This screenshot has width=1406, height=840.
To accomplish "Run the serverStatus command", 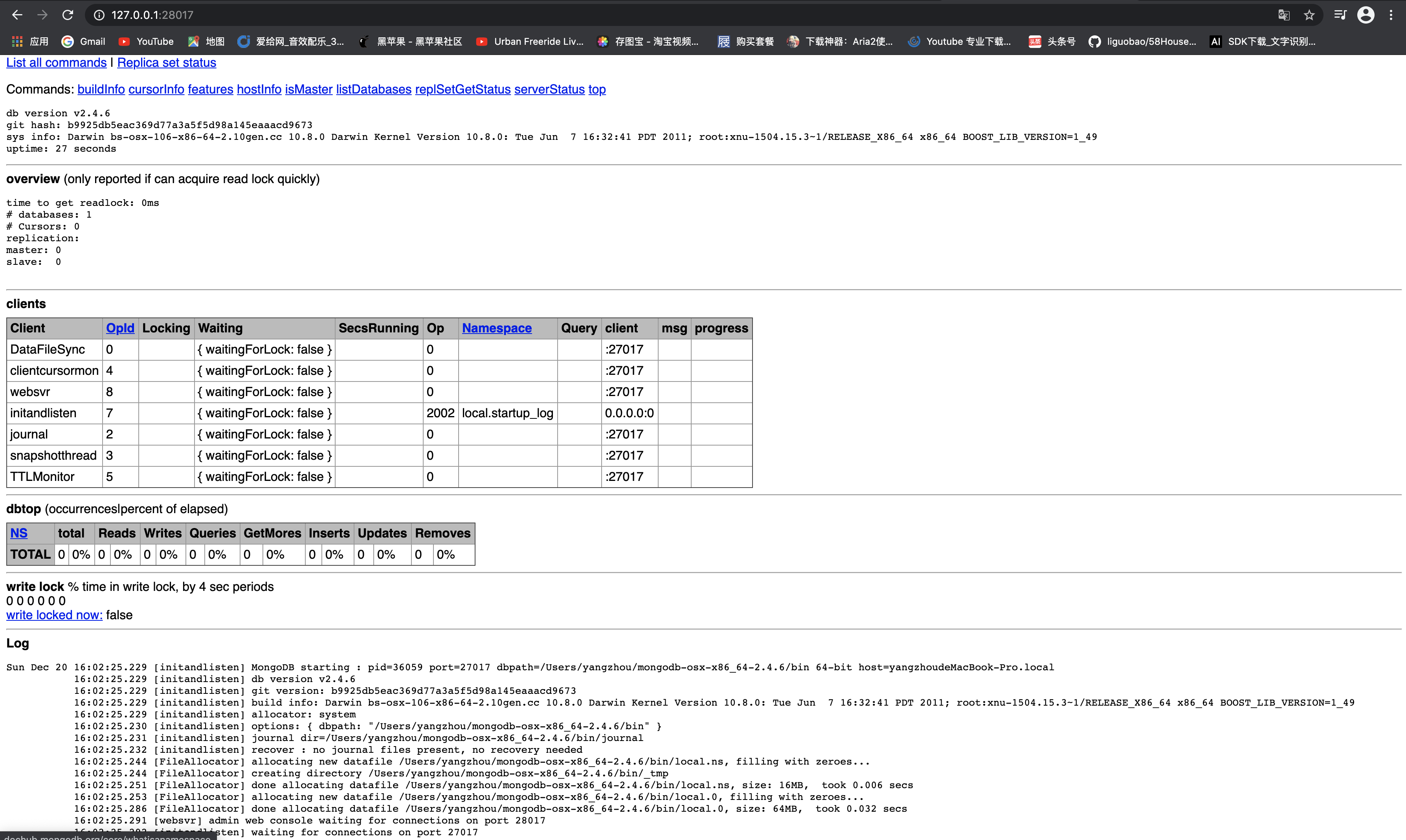I will [x=549, y=90].
